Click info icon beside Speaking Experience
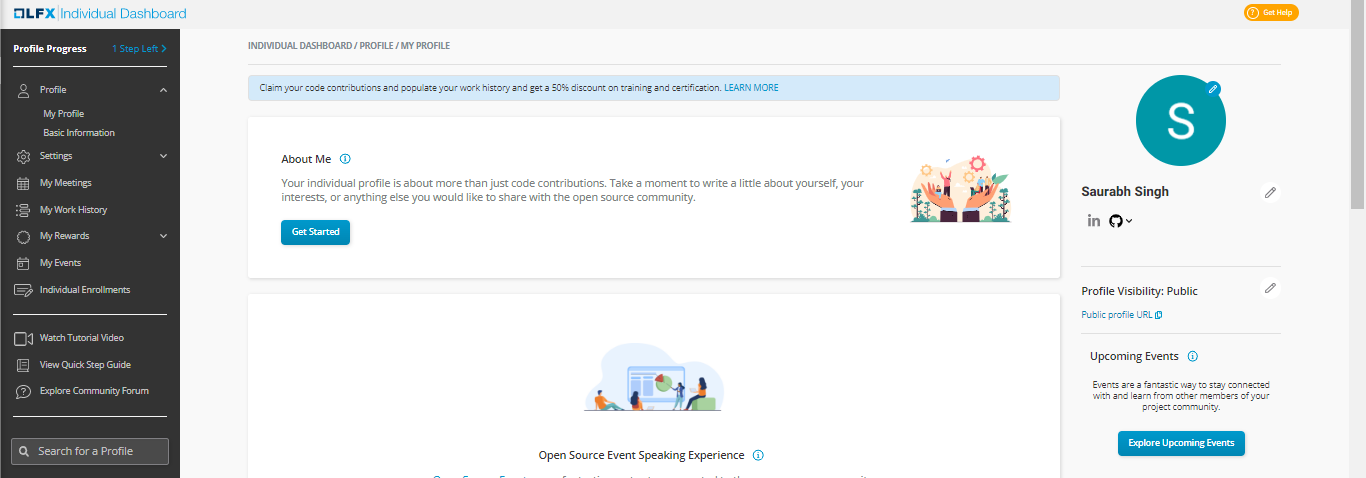Screen dimensions: 1366x478 758,455
